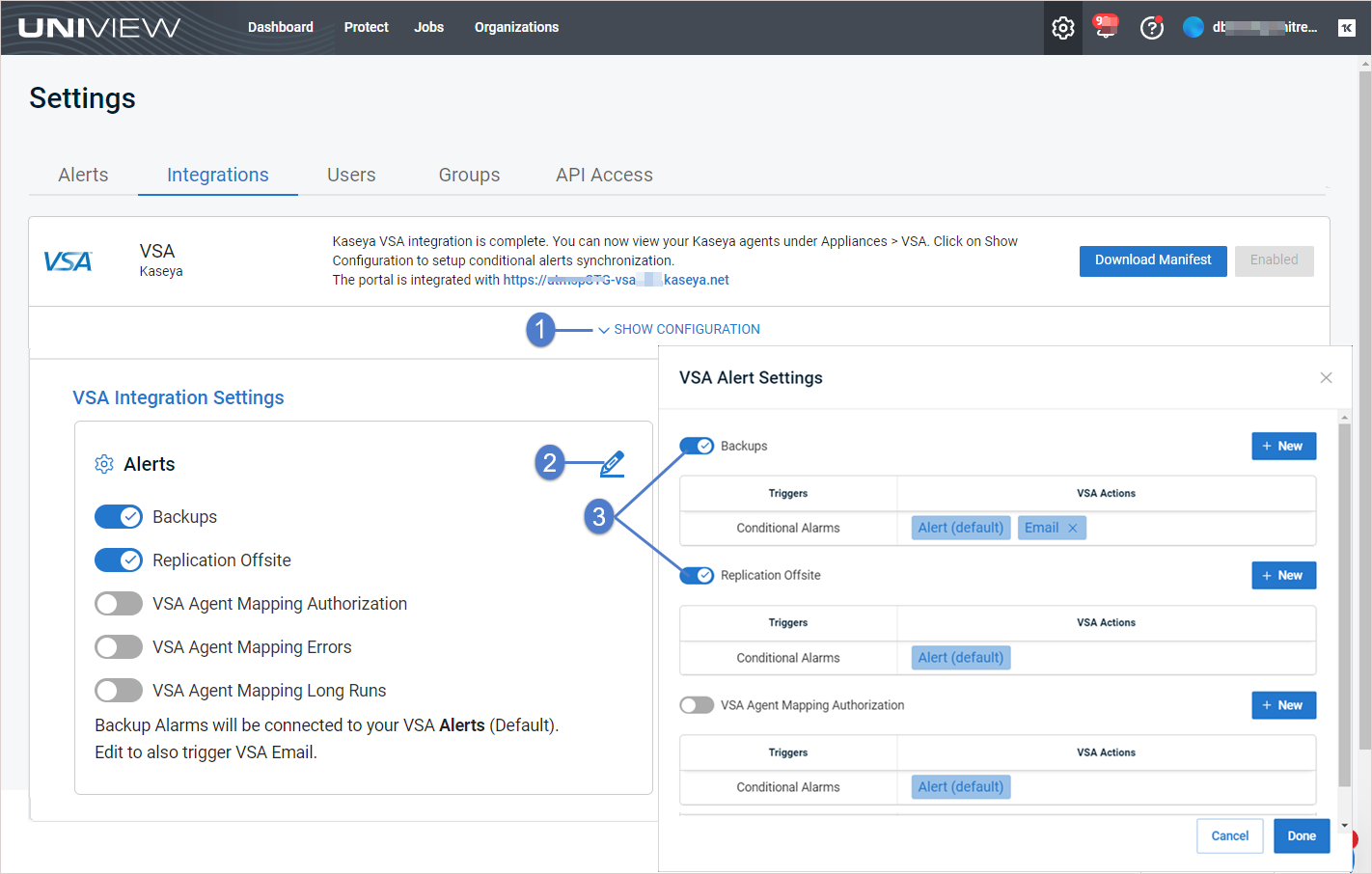Open the Dashboard menu
This screenshot has width=1372, height=874.
click(x=281, y=27)
